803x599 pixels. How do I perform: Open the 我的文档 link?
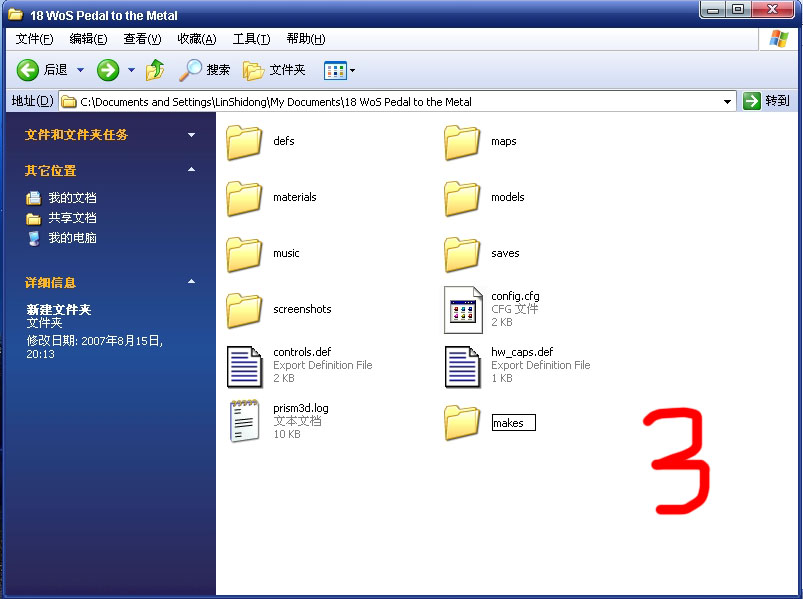click(72, 198)
